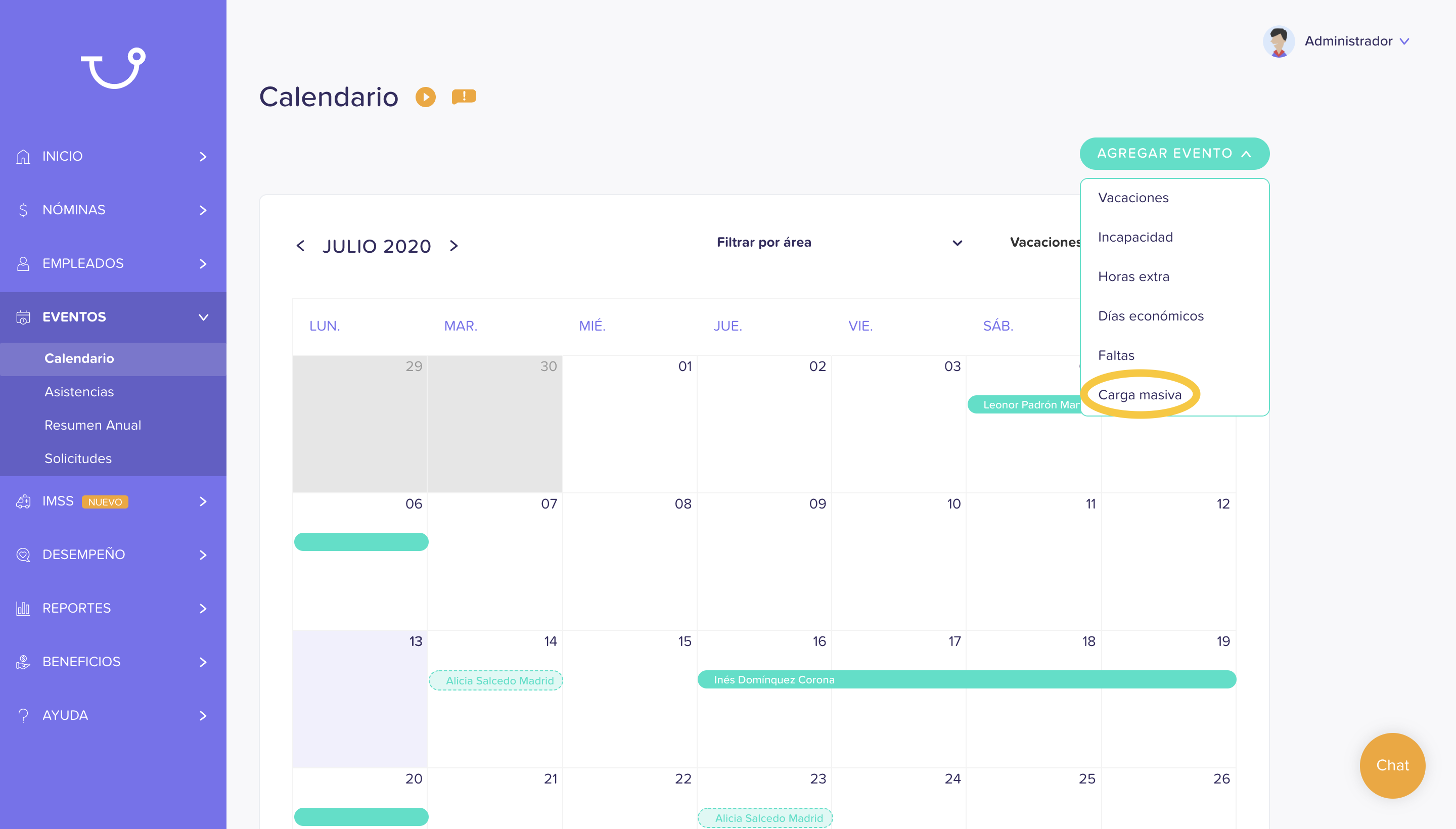Expand the Beneficios menu chevron
The height and width of the screenshot is (829, 1456).
pos(203,662)
